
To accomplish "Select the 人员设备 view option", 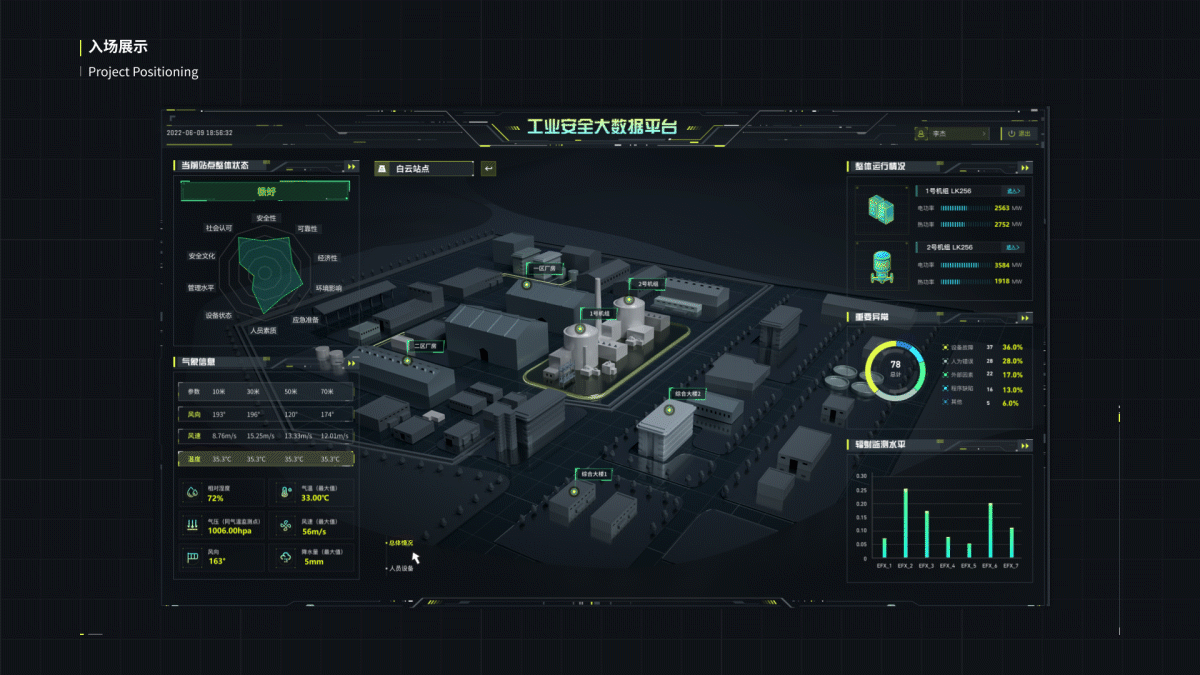I will pos(400,568).
